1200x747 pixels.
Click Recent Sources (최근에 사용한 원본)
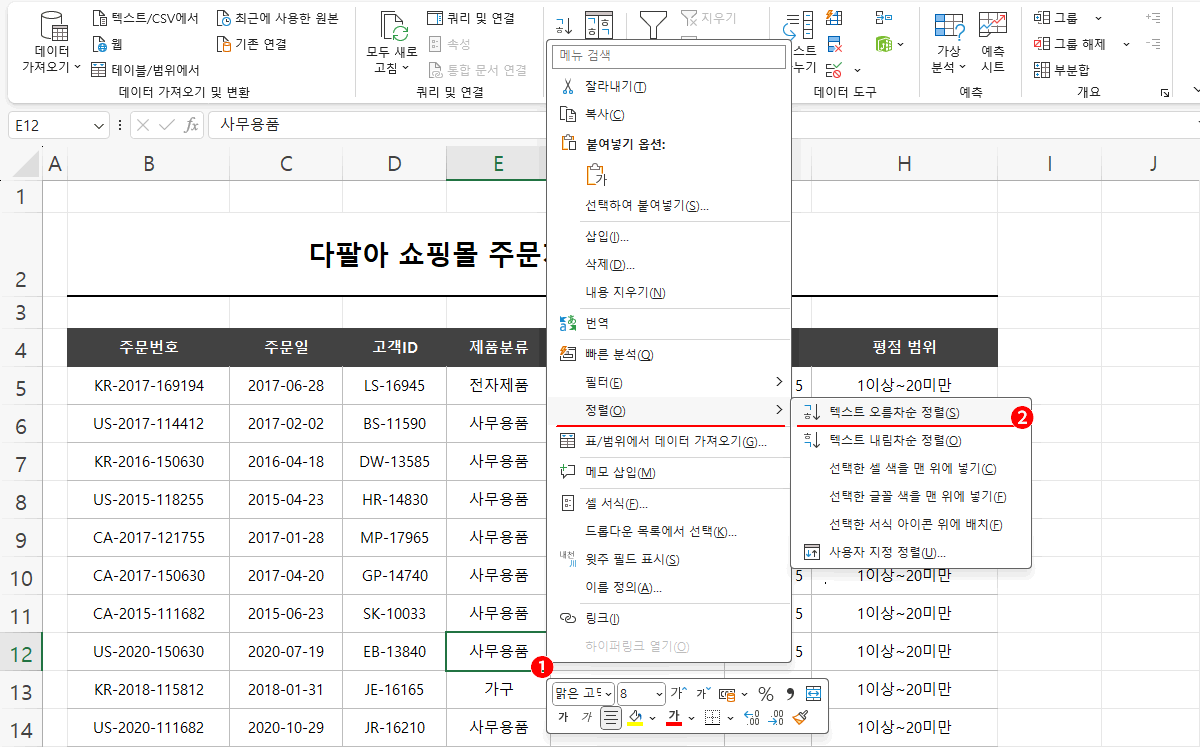pyautogui.click(x=278, y=18)
